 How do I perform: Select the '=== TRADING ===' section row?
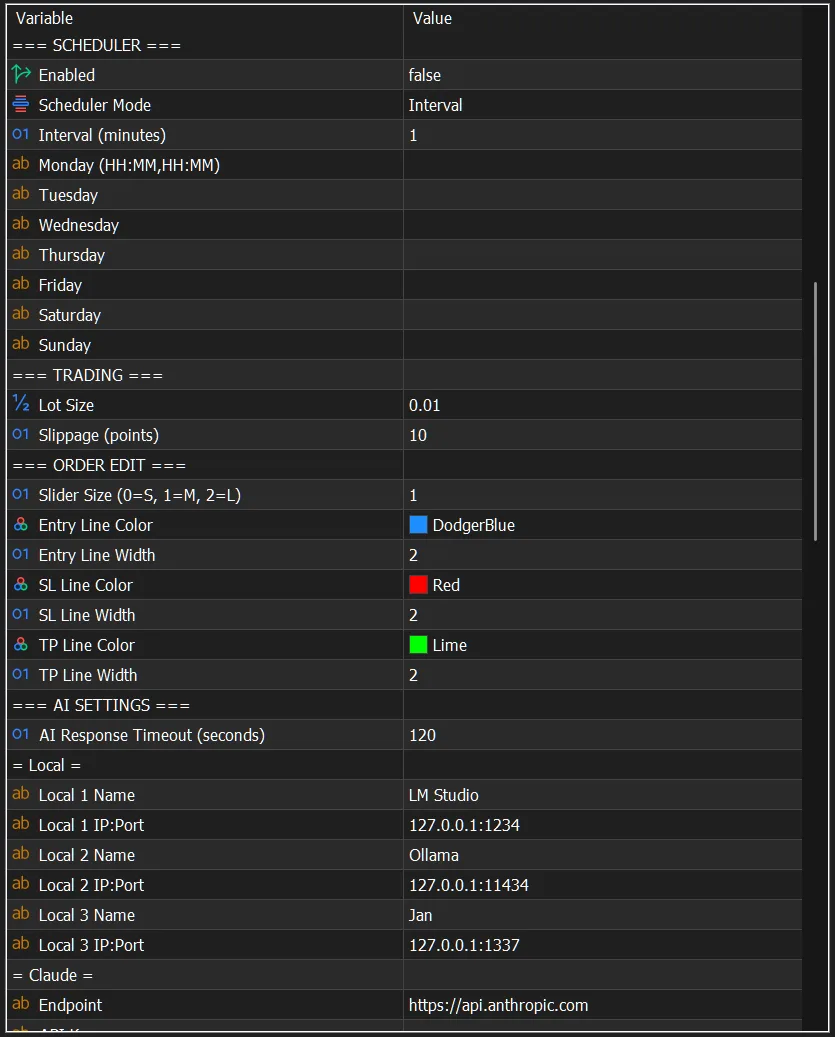pos(404,375)
